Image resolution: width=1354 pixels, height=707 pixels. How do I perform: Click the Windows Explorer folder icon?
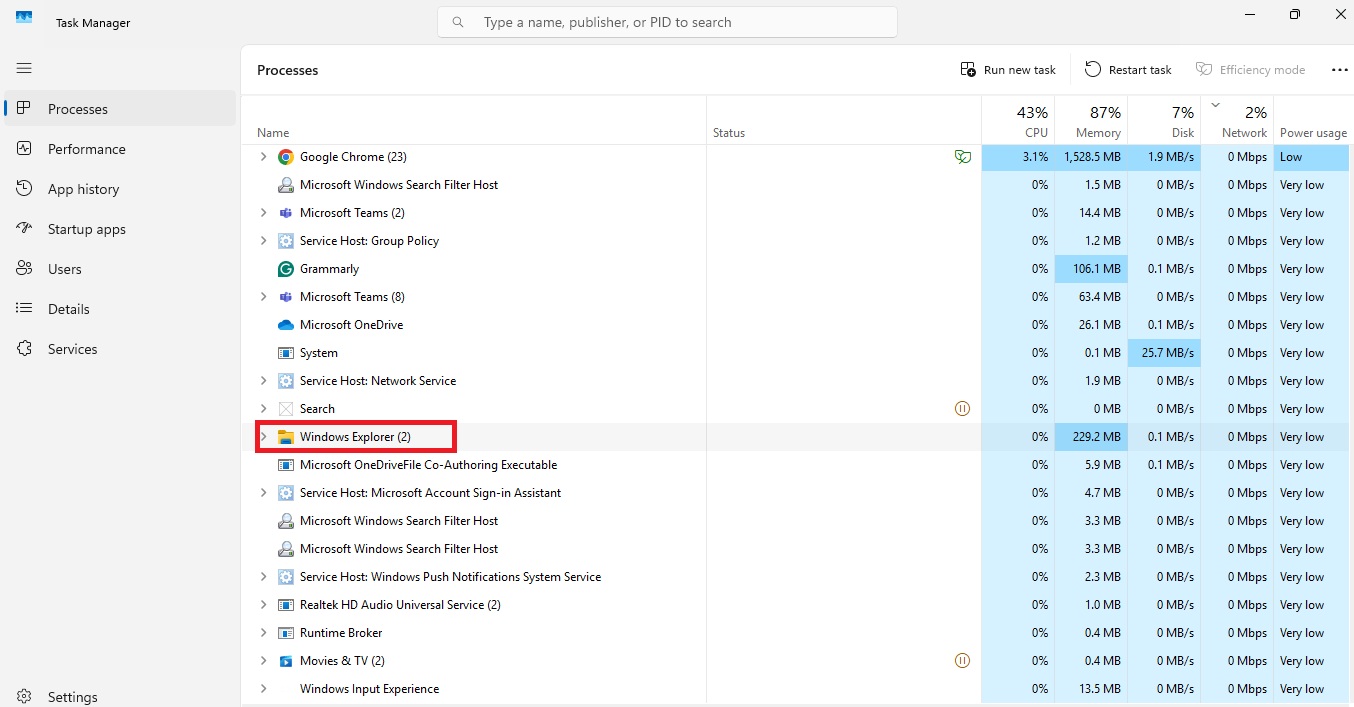(x=286, y=437)
